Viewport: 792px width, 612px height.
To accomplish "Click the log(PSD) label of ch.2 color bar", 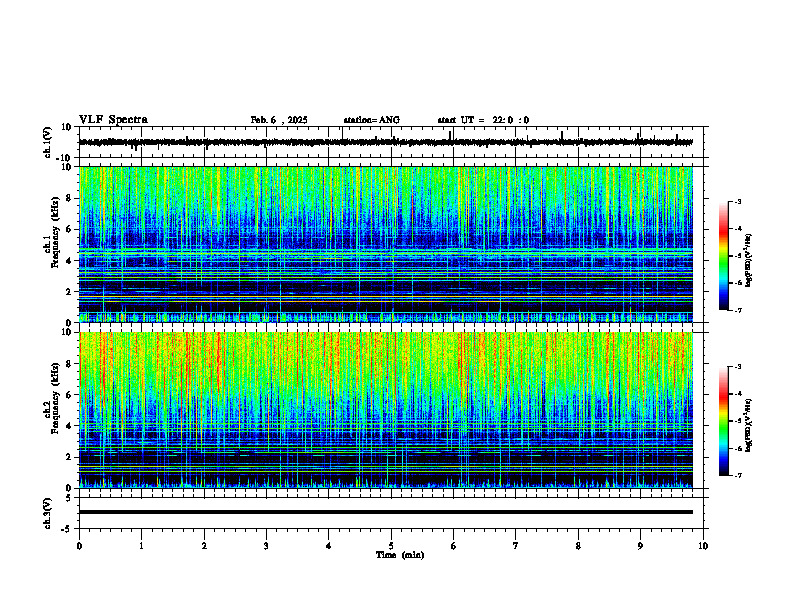I will (x=749, y=425).
